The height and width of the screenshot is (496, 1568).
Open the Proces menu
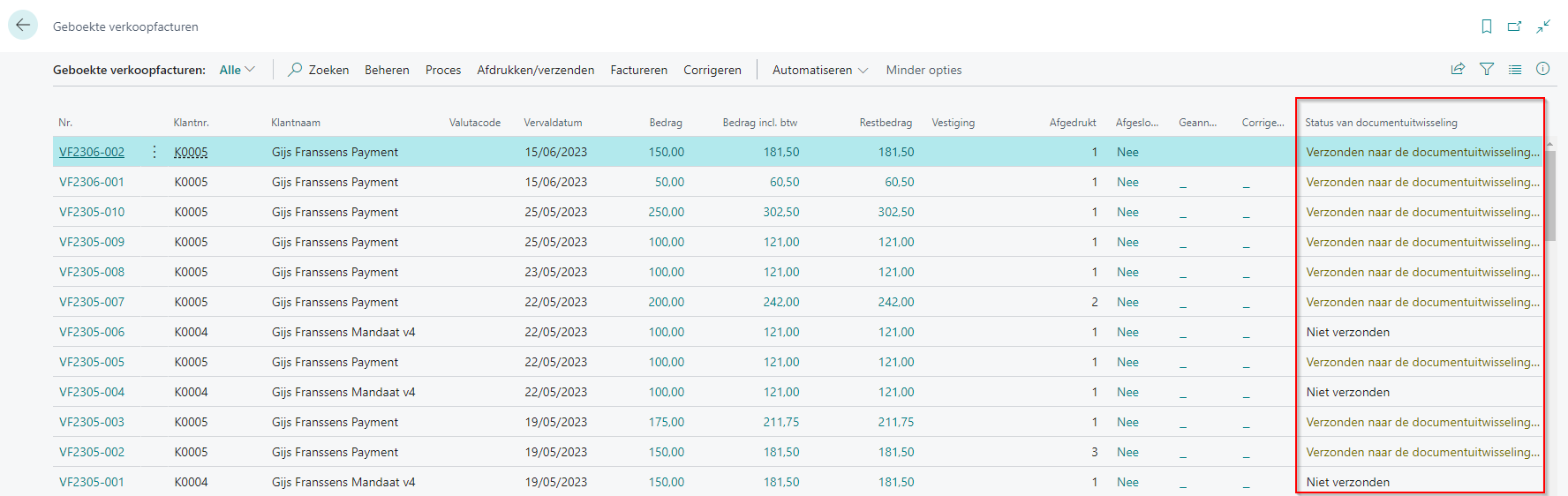point(443,70)
